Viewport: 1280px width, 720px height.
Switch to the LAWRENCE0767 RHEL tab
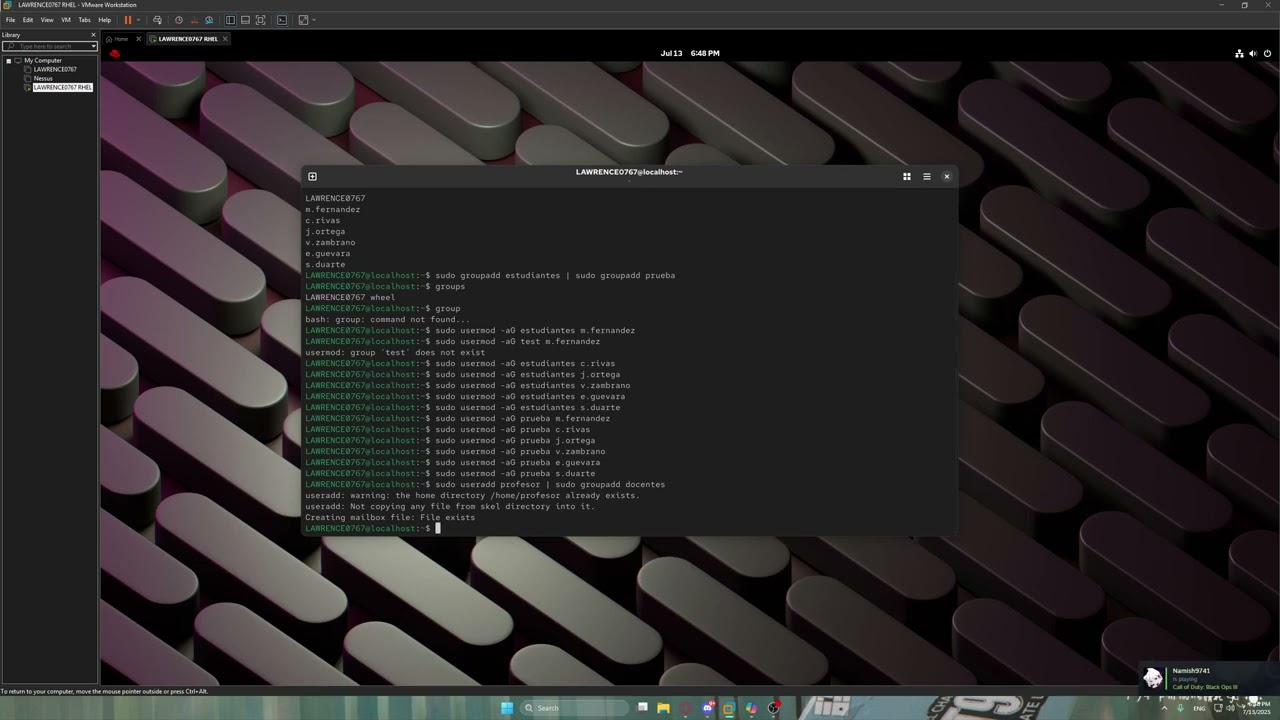pyautogui.click(x=188, y=39)
